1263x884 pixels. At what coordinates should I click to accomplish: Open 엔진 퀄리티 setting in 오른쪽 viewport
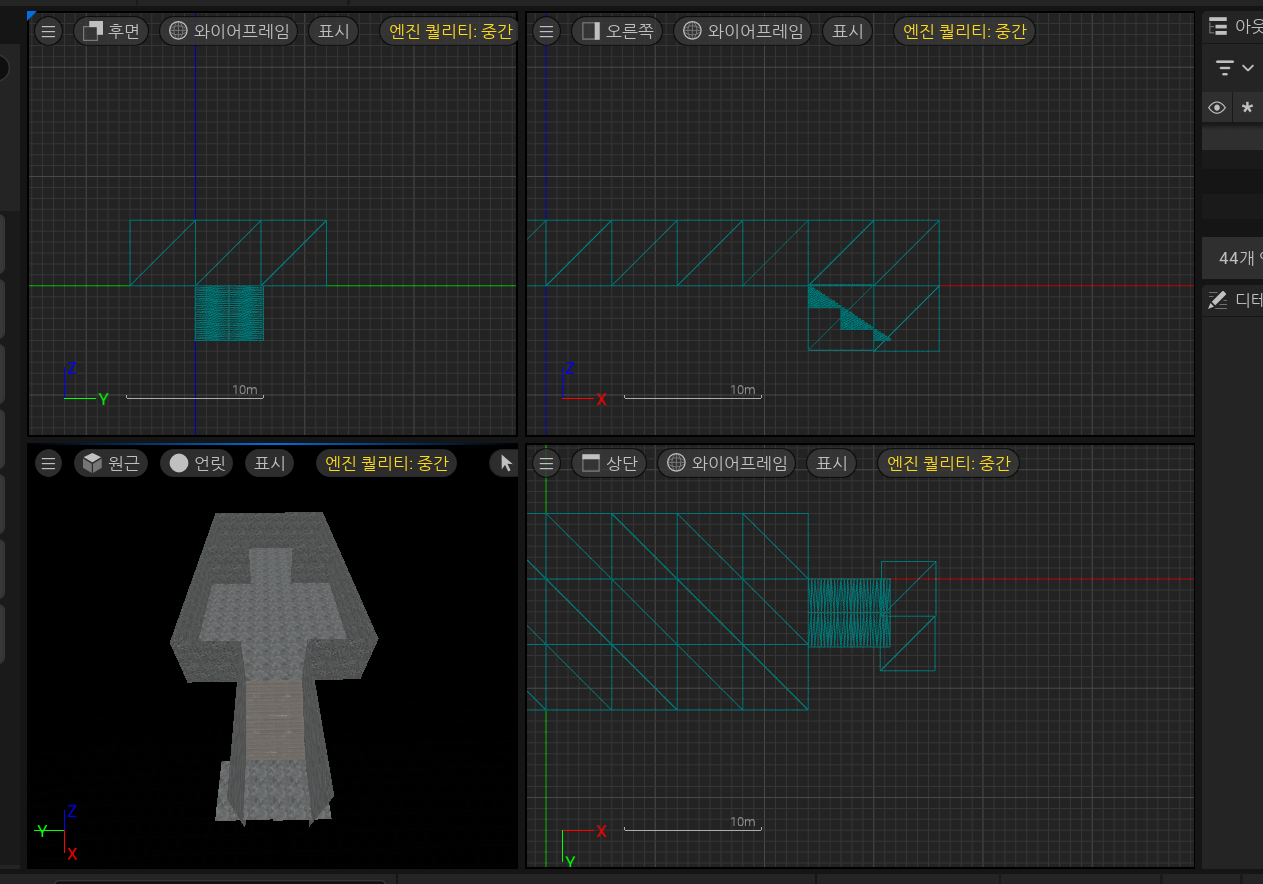tap(964, 31)
